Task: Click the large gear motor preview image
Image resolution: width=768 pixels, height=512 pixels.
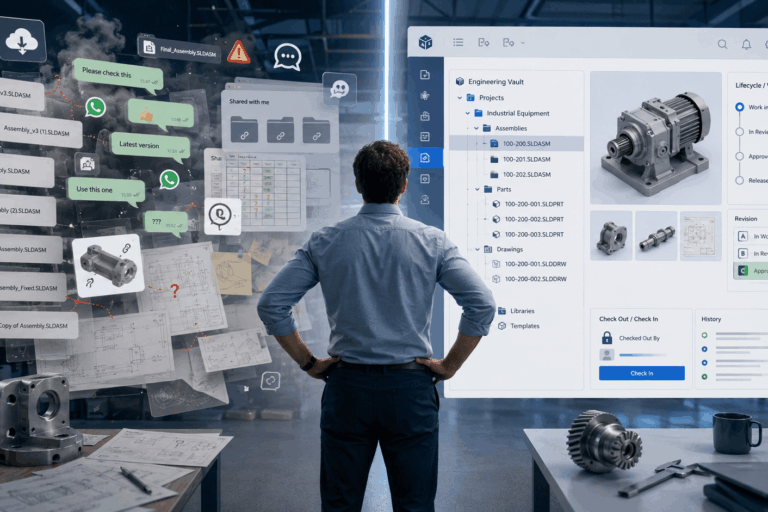Action: tap(655, 138)
